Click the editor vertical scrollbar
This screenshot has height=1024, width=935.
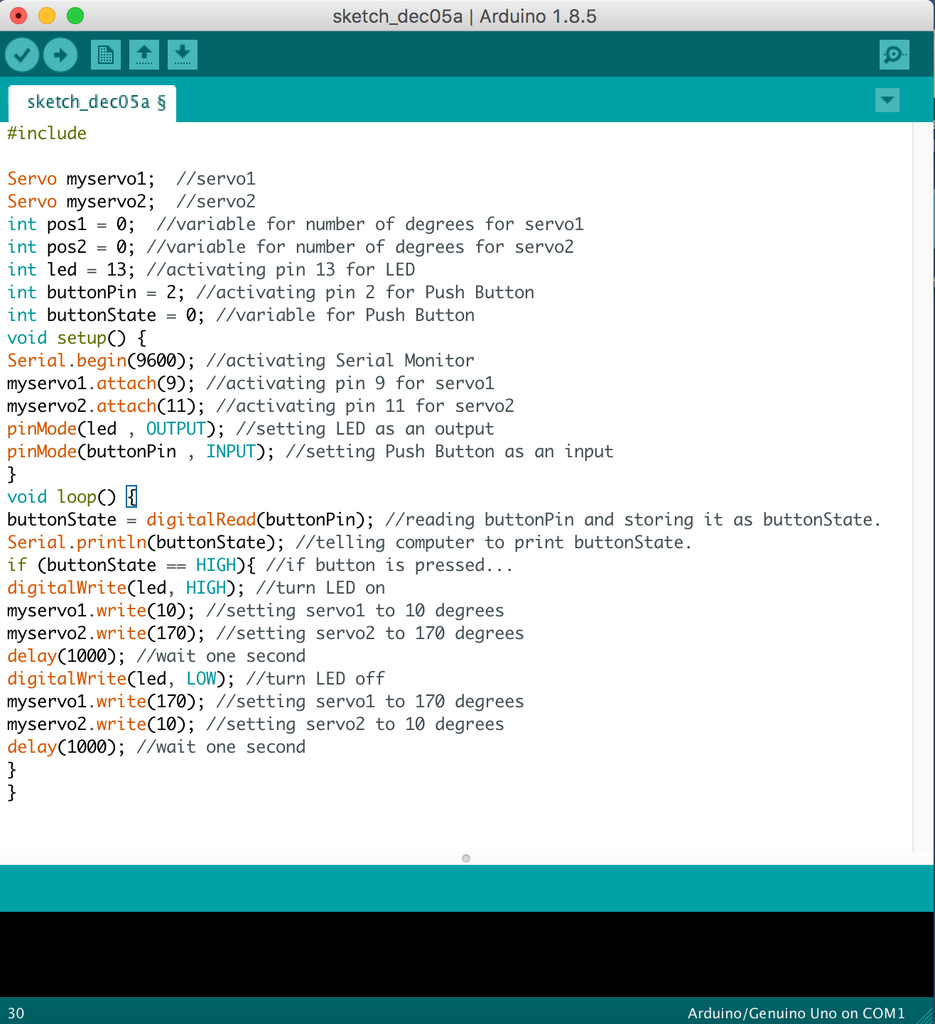923,487
